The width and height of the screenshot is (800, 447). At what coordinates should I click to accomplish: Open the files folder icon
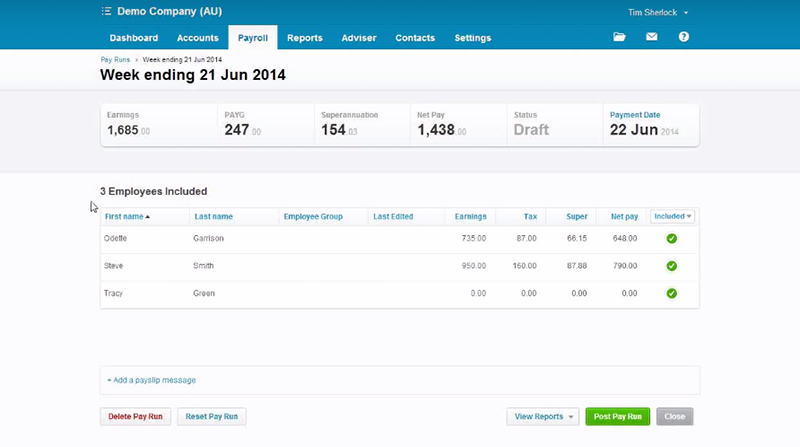pos(620,38)
